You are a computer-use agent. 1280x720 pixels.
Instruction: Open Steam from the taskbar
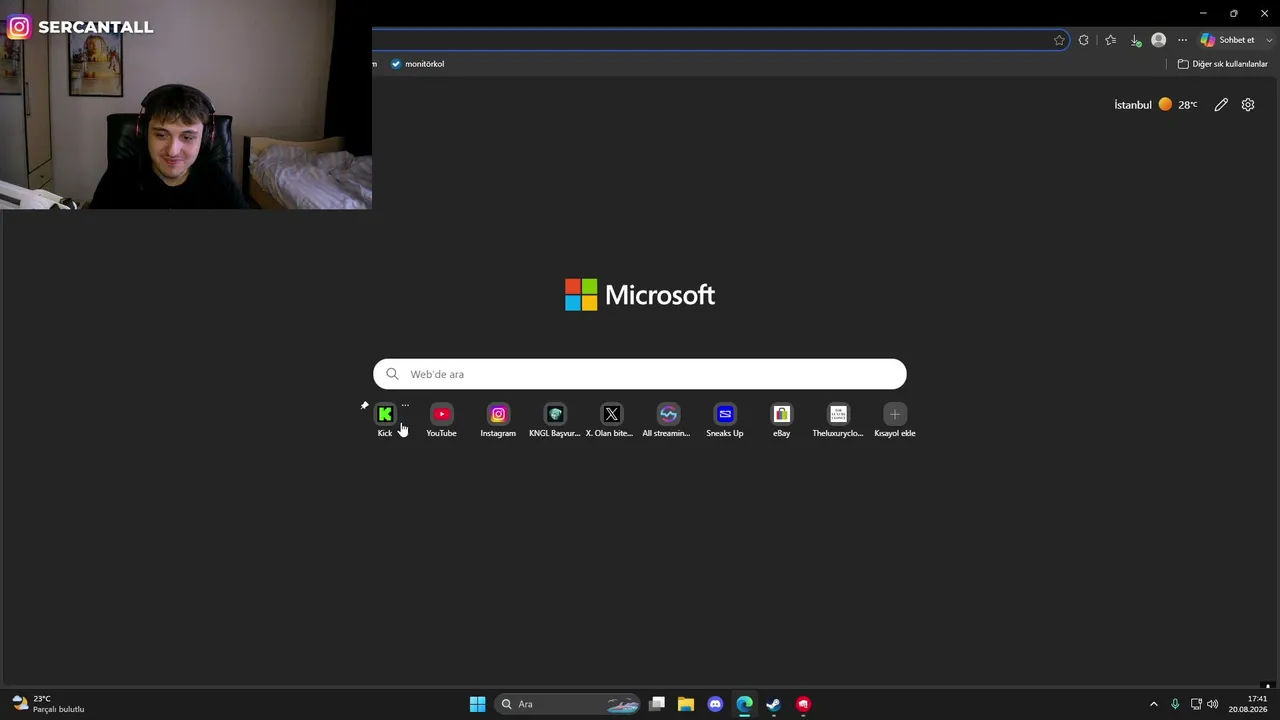[773, 704]
